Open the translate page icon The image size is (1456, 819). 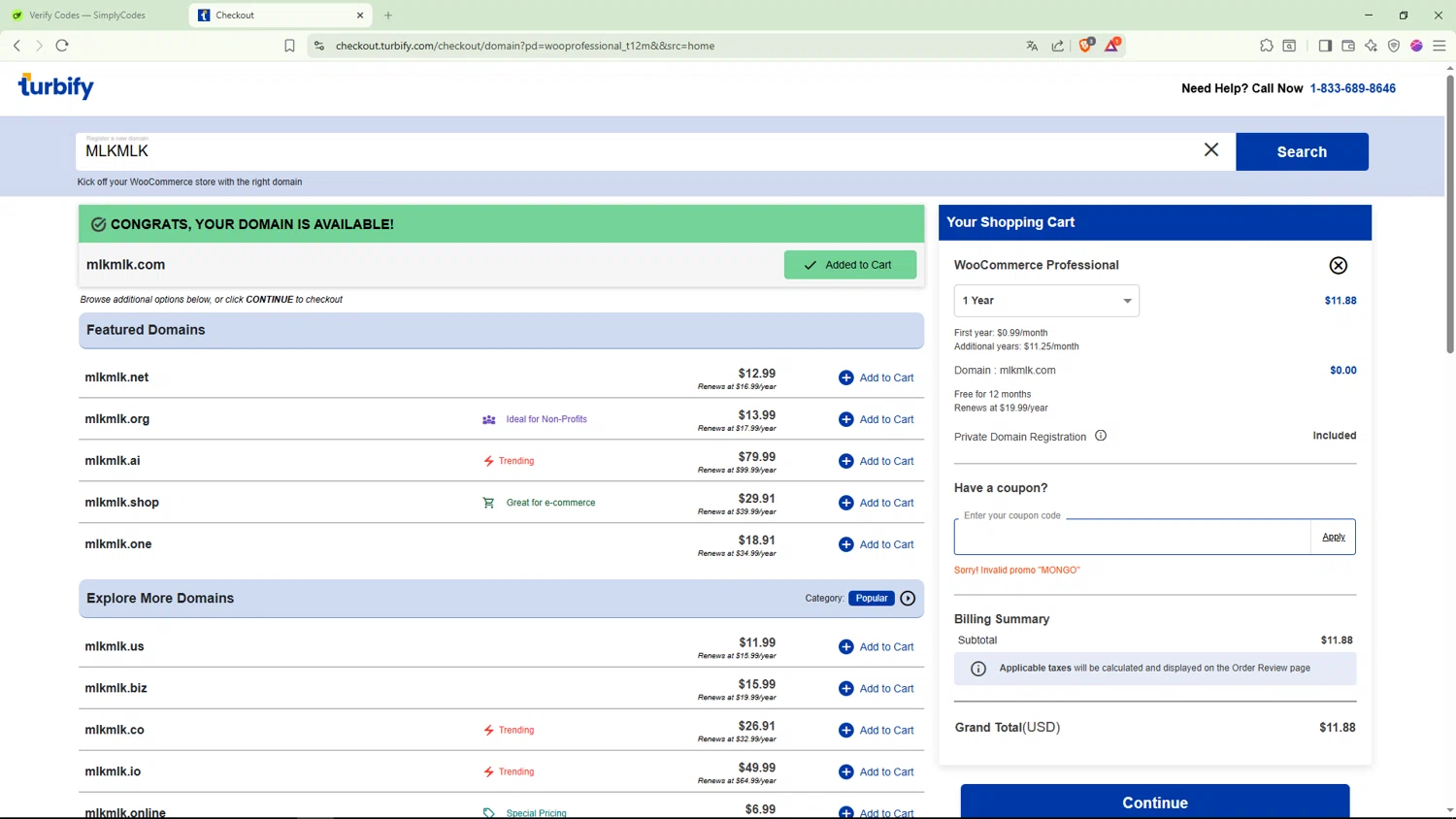tap(1032, 46)
